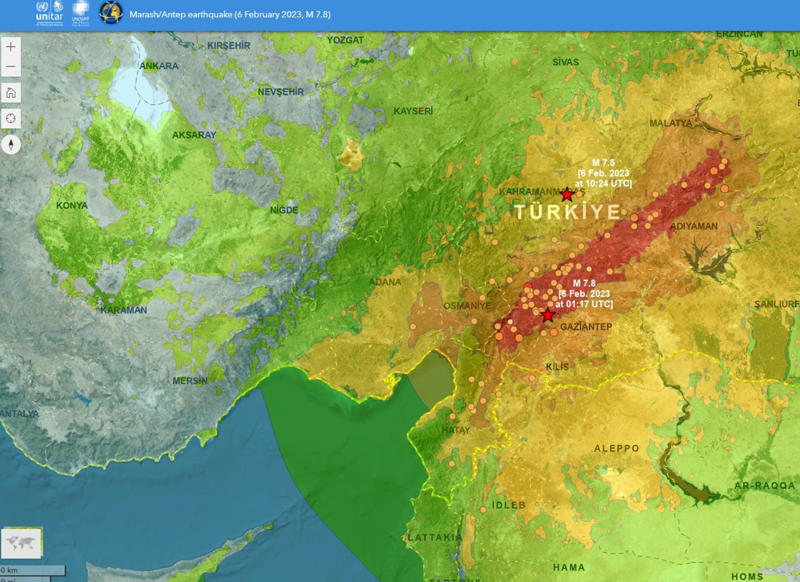Image resolution: width=800 pixels, height=582 pixels.
Task: Click the KAHRAMANMARAS city label
Action: click(x=529, y=190)
